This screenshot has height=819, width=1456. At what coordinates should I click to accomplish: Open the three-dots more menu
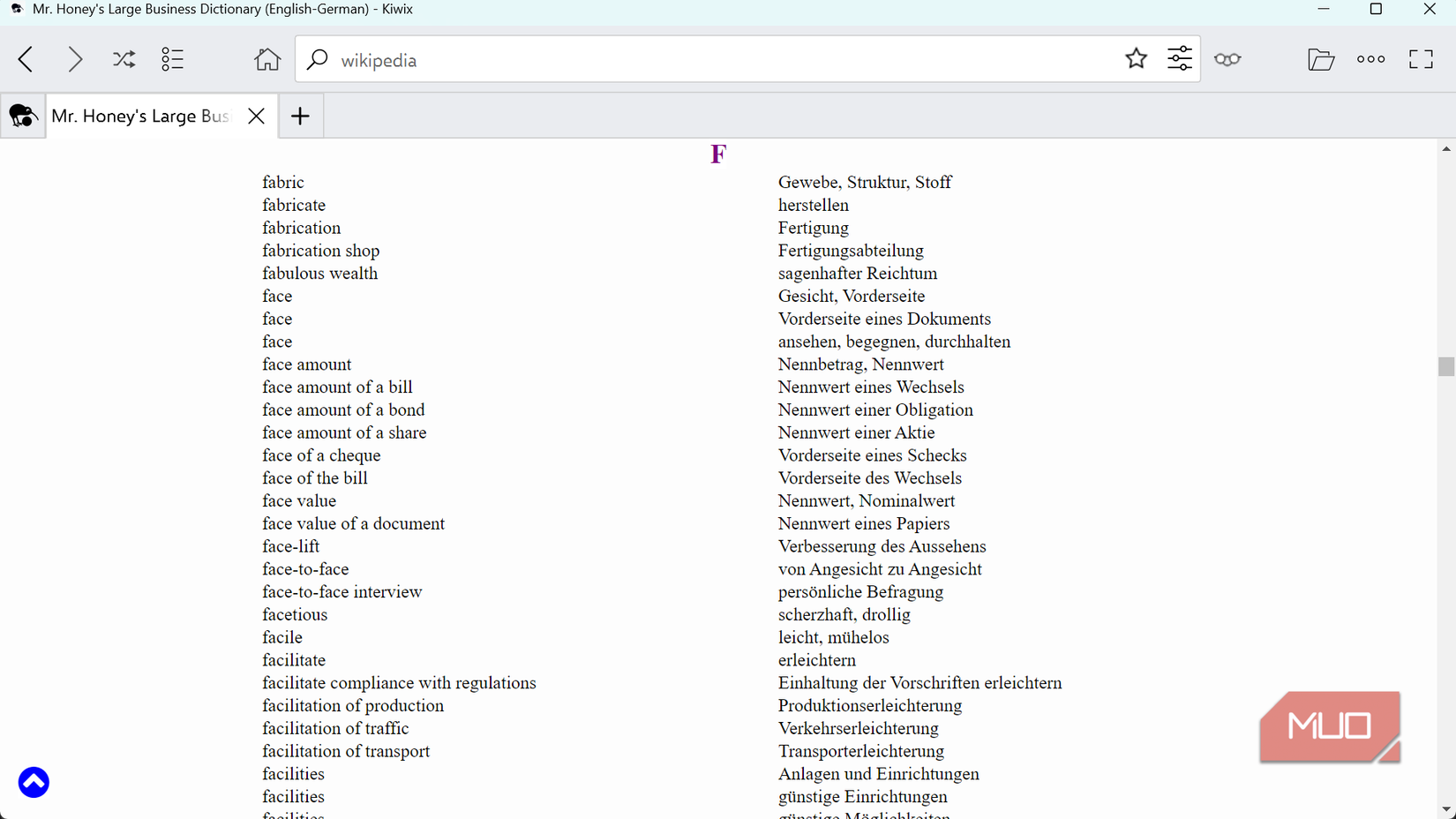point(1370,59)
